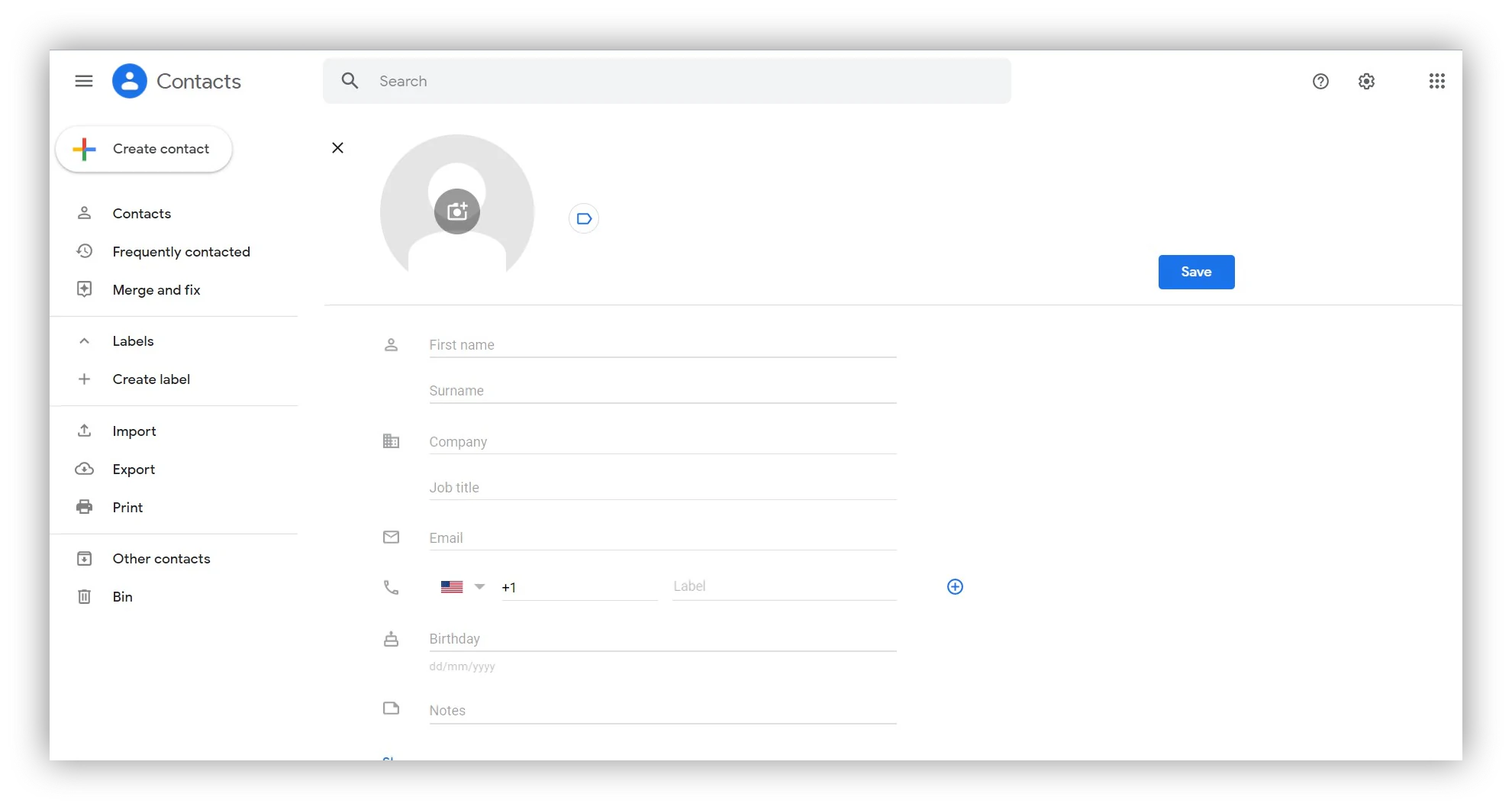Screen dimensions: 1512x810
Task: Click the notes icon
Action: [391, 708]
